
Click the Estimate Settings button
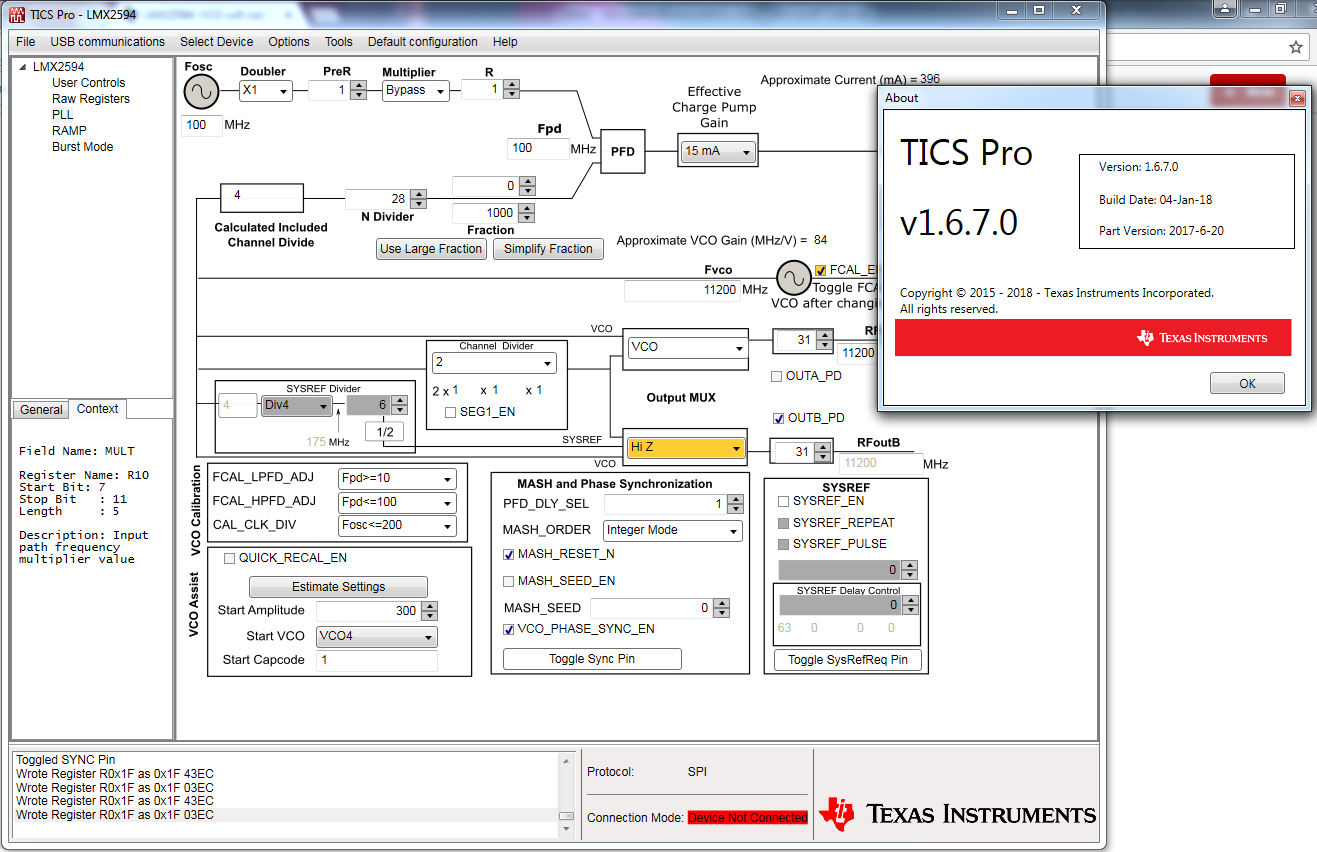338,587
